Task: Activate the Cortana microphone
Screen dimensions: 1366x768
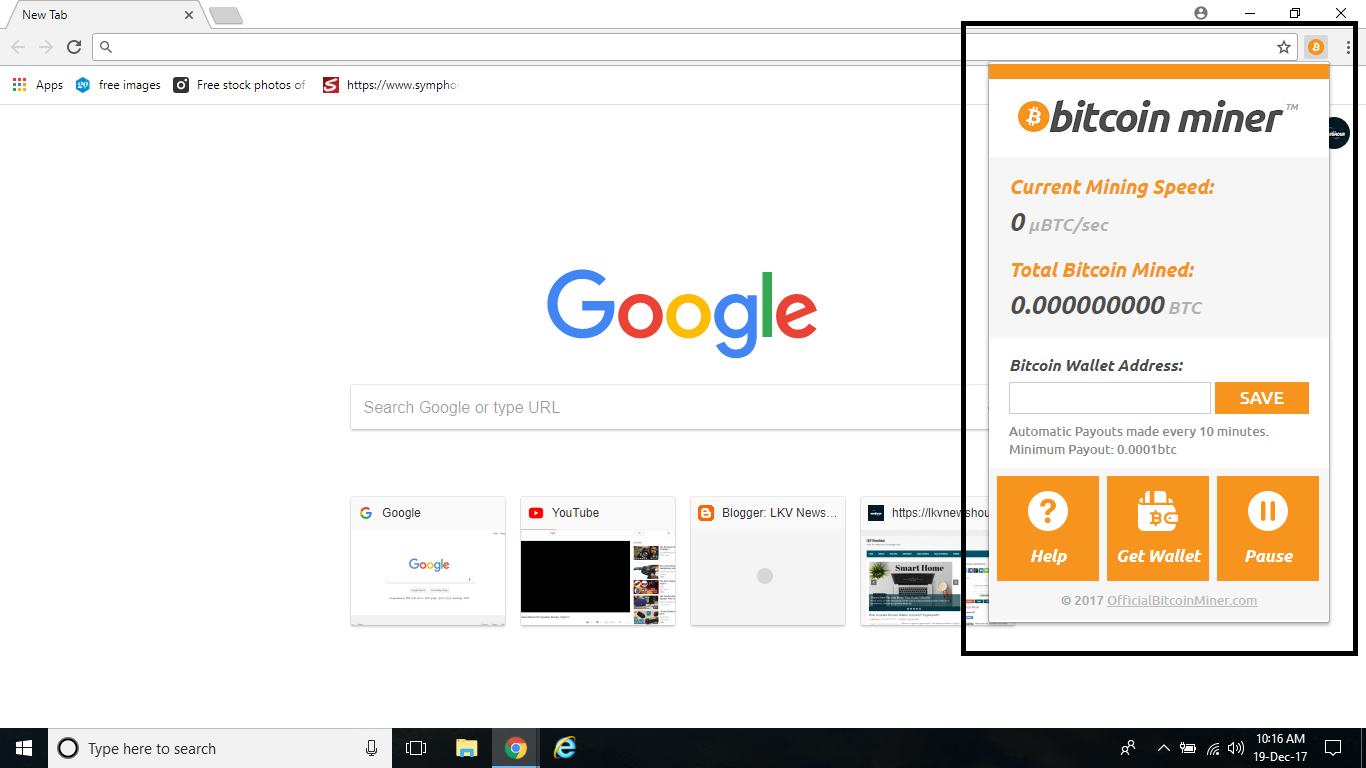Action: tap(371, 748)
